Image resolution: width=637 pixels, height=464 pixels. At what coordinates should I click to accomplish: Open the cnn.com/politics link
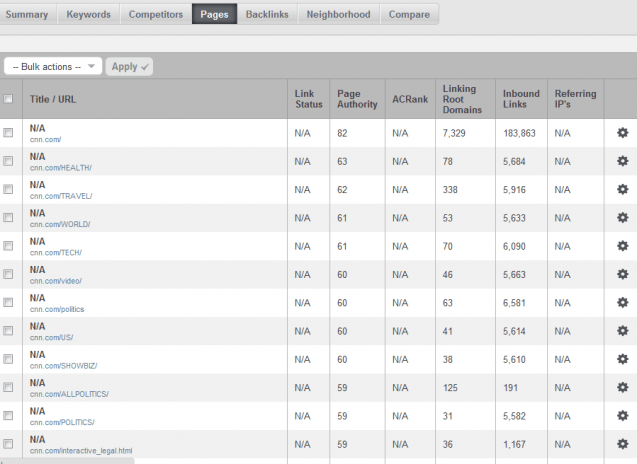(x=57, y=309)
